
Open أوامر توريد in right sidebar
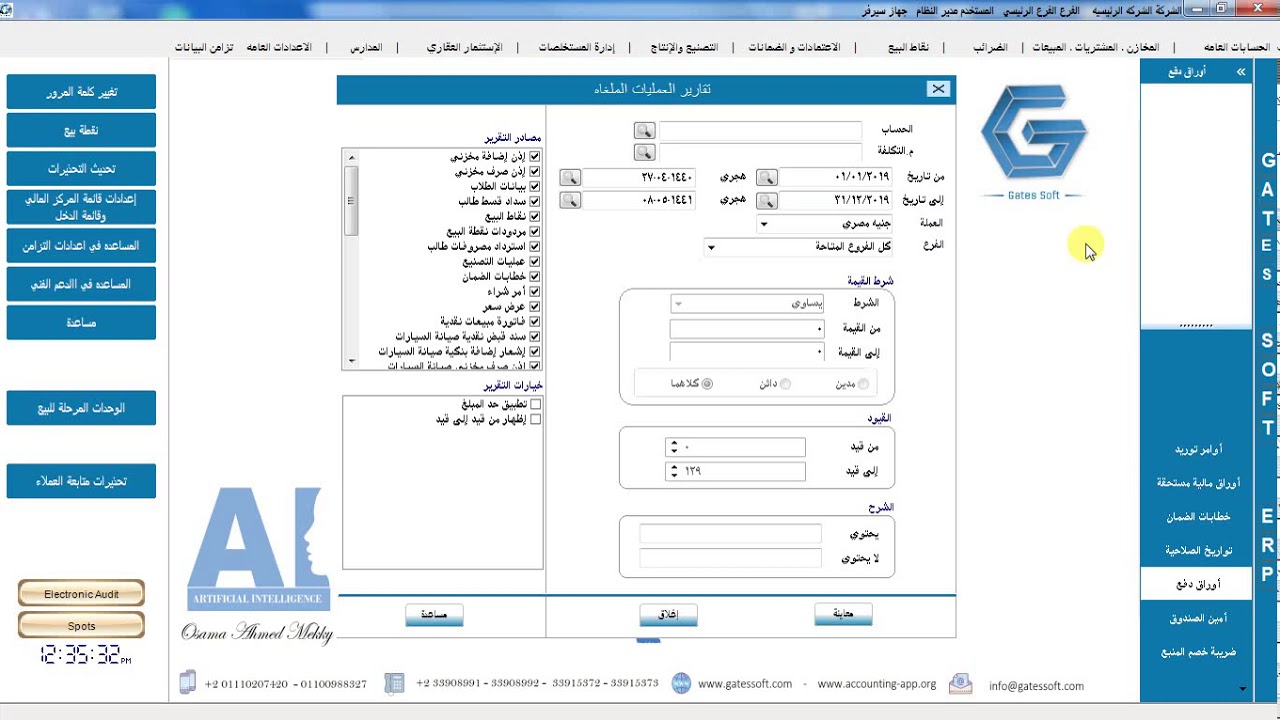[1197, 450]
